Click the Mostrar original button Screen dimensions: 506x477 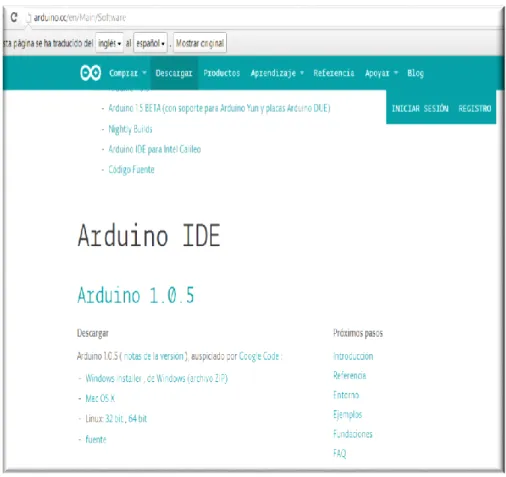point(200,43)
